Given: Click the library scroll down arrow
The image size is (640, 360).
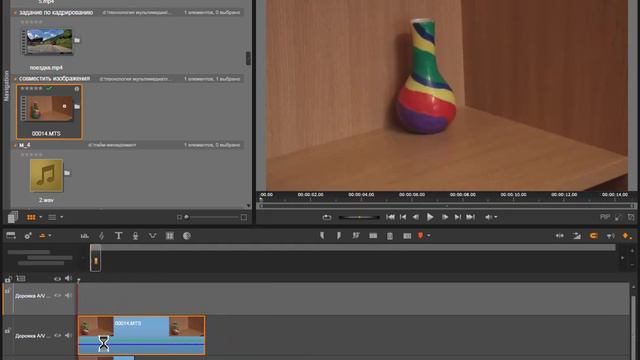Looking at the screenshot, I should point(249,206).
